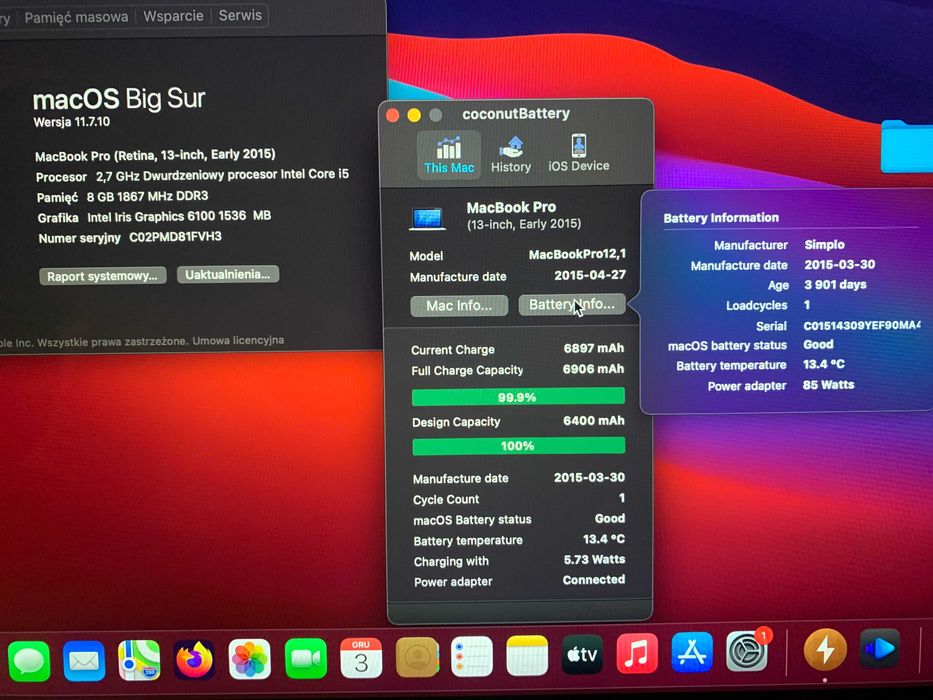This screenshot has height=700, width=933.
Task: Open the Serwis tab
Action: (x=240, y=15)
